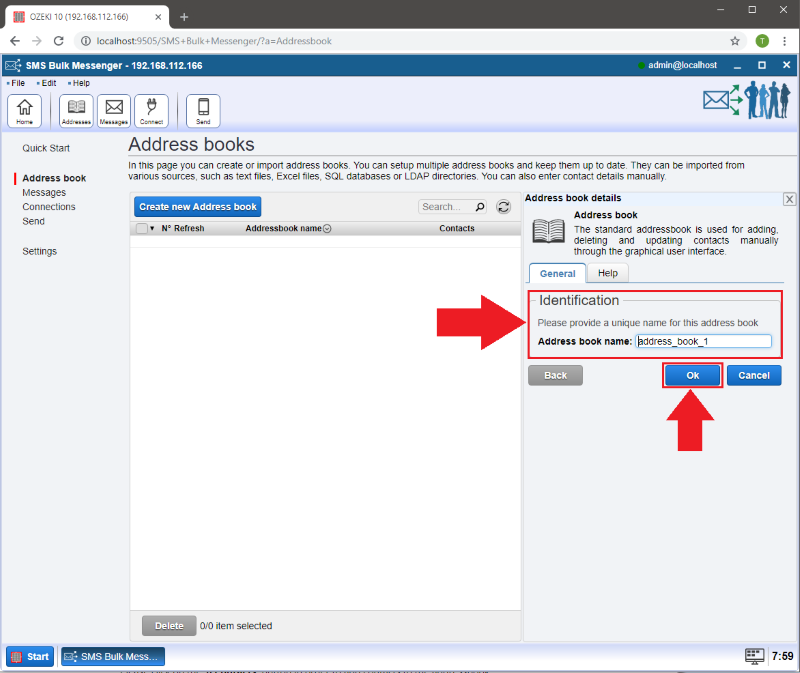This screenshot has height=673, width=800.
Task: Close the Address book details panel
Action: [x=789, y=199]
